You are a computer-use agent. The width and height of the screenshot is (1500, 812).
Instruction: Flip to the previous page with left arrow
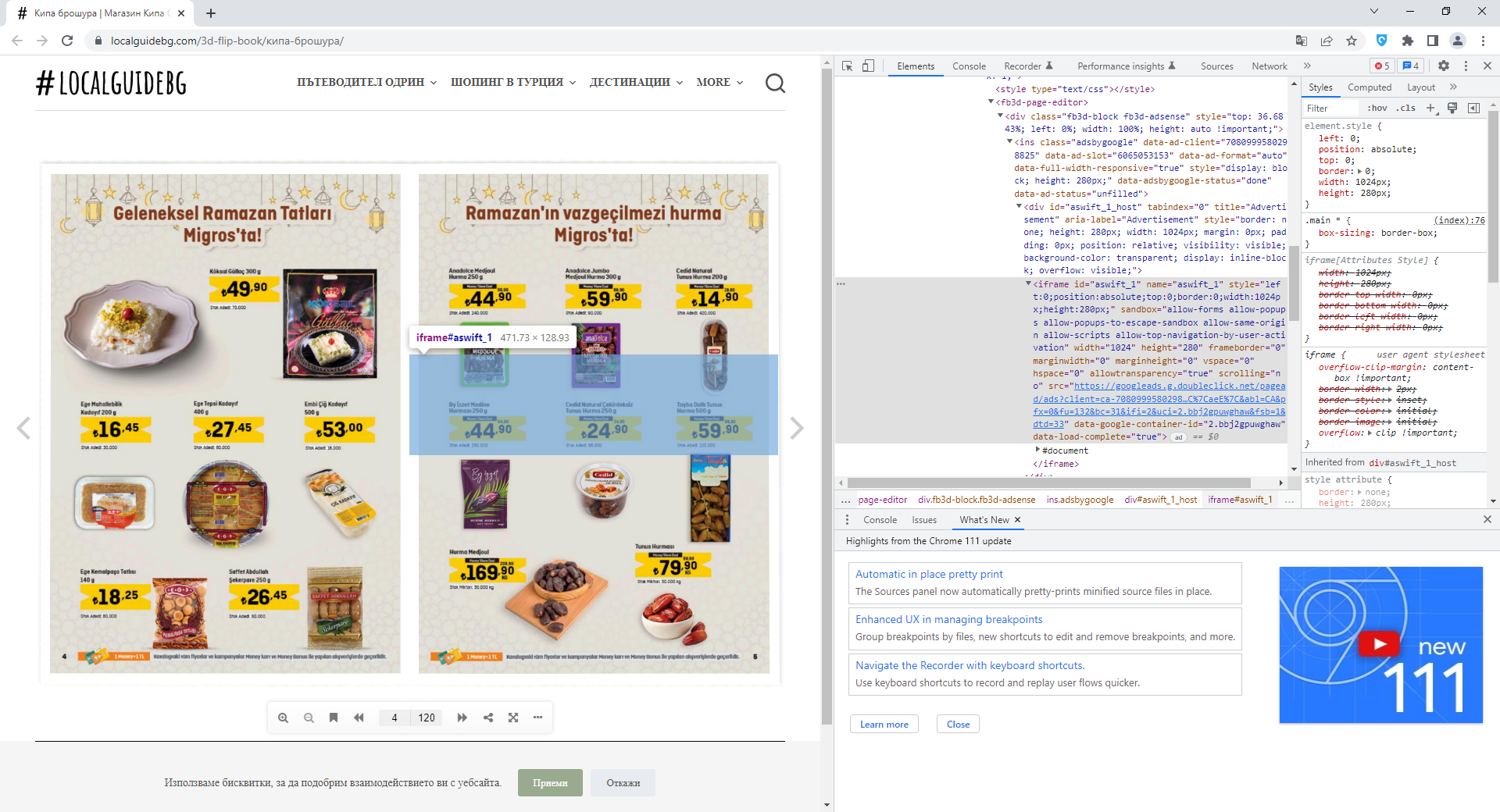tap(23, 428)
